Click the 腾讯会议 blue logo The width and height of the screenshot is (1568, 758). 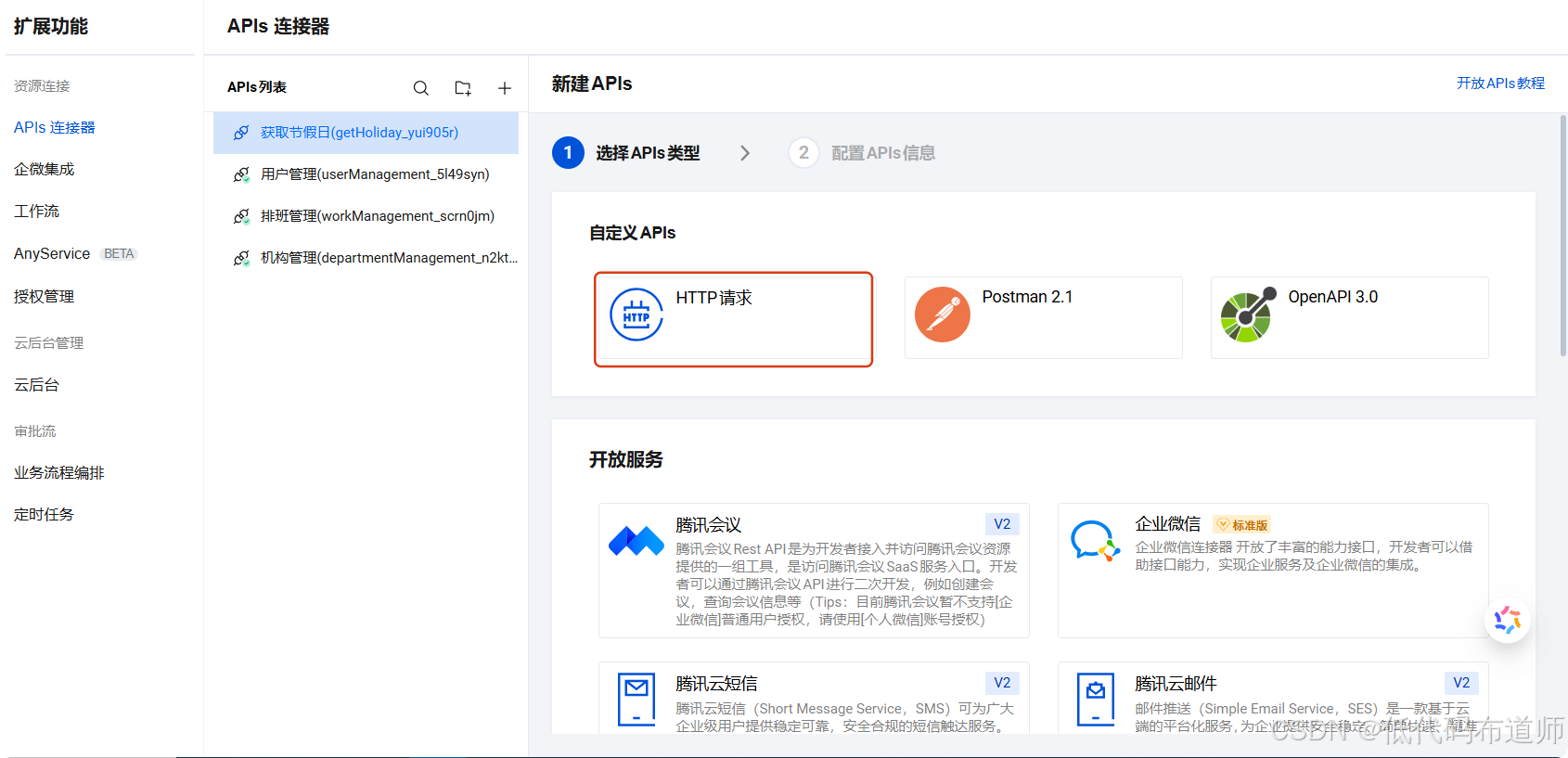point(636,540)
